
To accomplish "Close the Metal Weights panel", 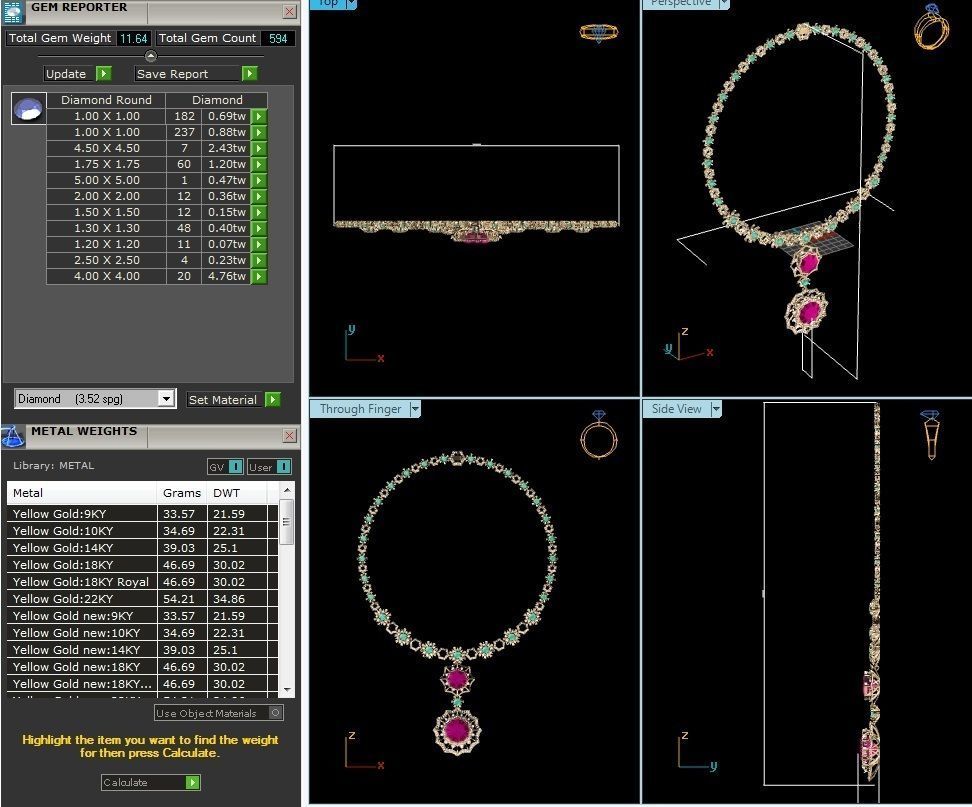I will point(289,436).
